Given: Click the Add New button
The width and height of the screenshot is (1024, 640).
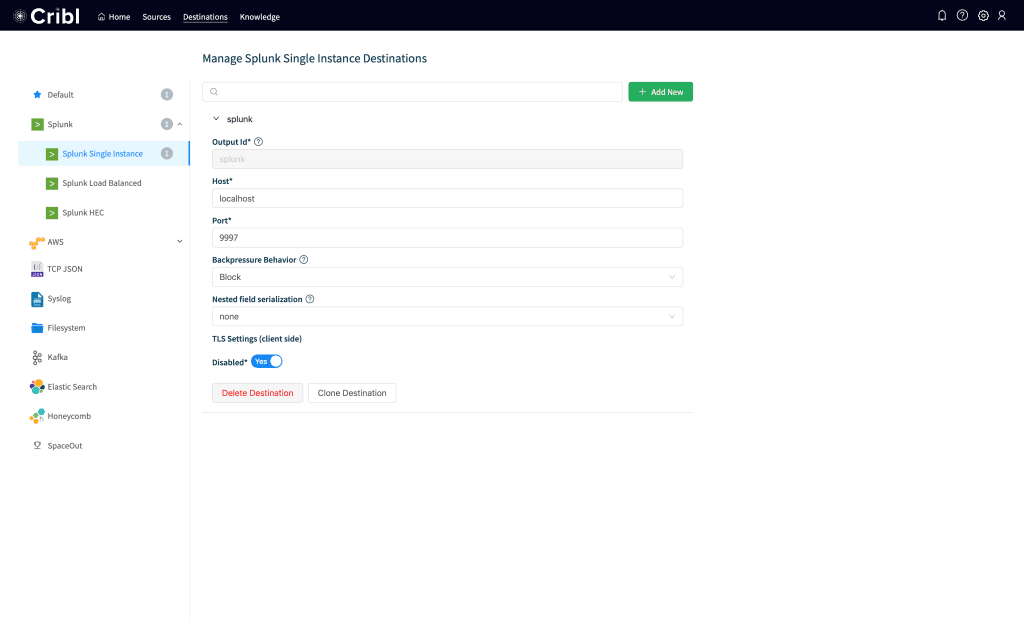Looking at the screenshot, I should 660,92.
